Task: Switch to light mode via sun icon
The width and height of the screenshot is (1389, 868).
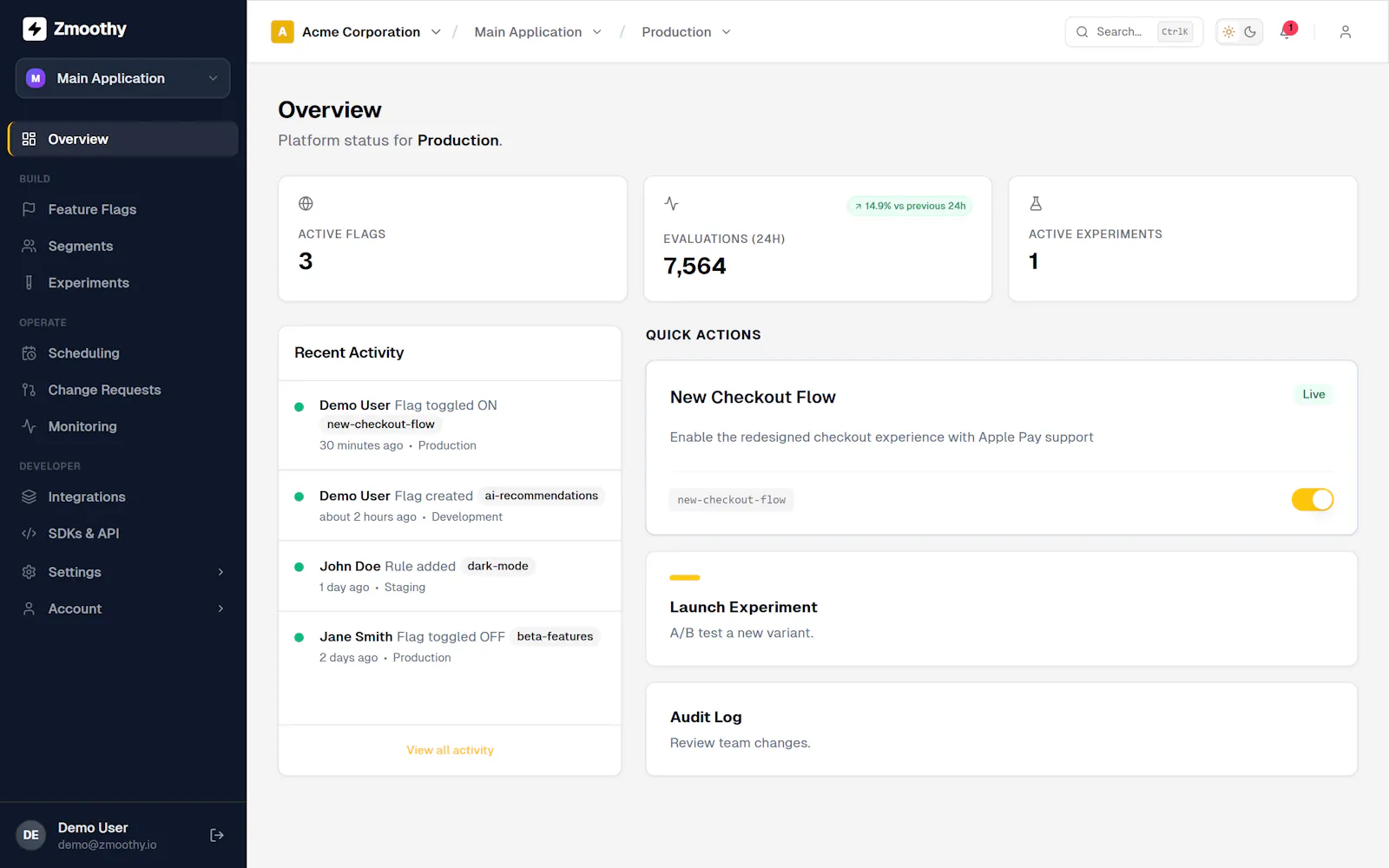Action: pos(1228,32)
